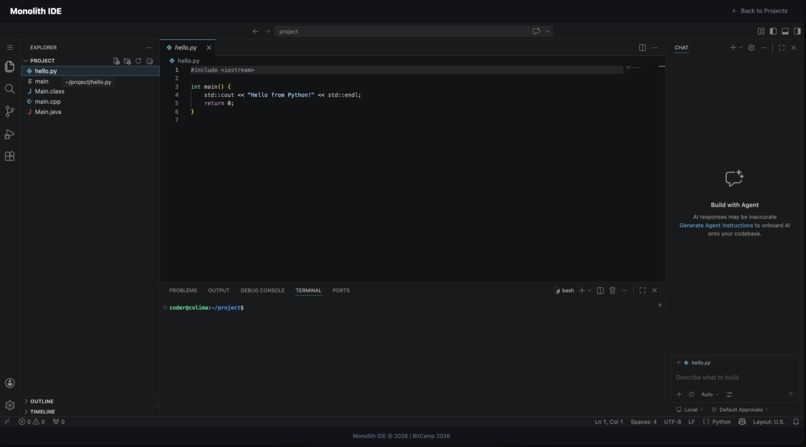
Task: Open the new chat dropdown arrow
Action: (x=741, y=47)
